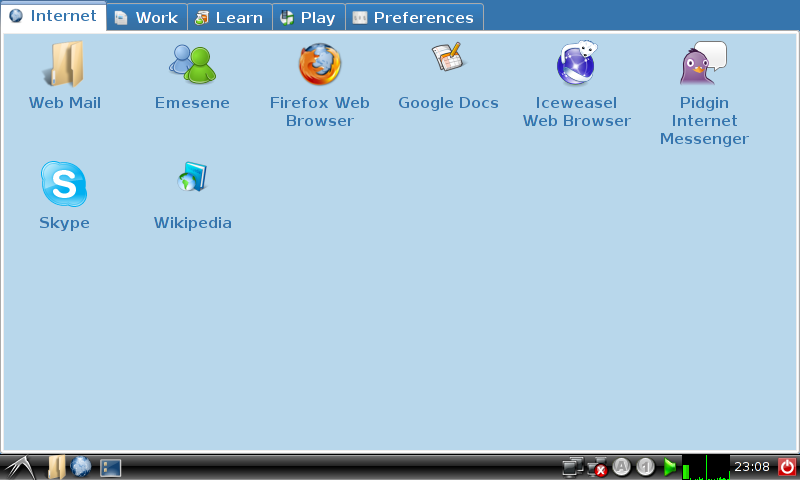The height and width of the screenshot is (480, 800).
Task: Click the globe browser icon in taskbar
Action: pyautogui.click(x=81, y=467)
